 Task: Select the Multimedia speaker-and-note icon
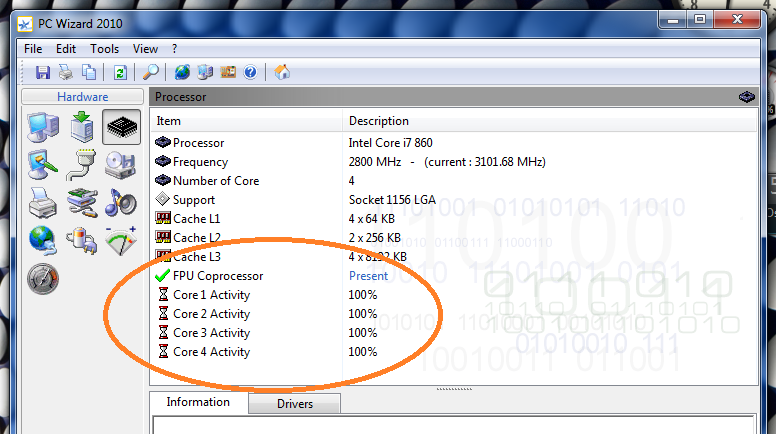[x=120, y=203]
